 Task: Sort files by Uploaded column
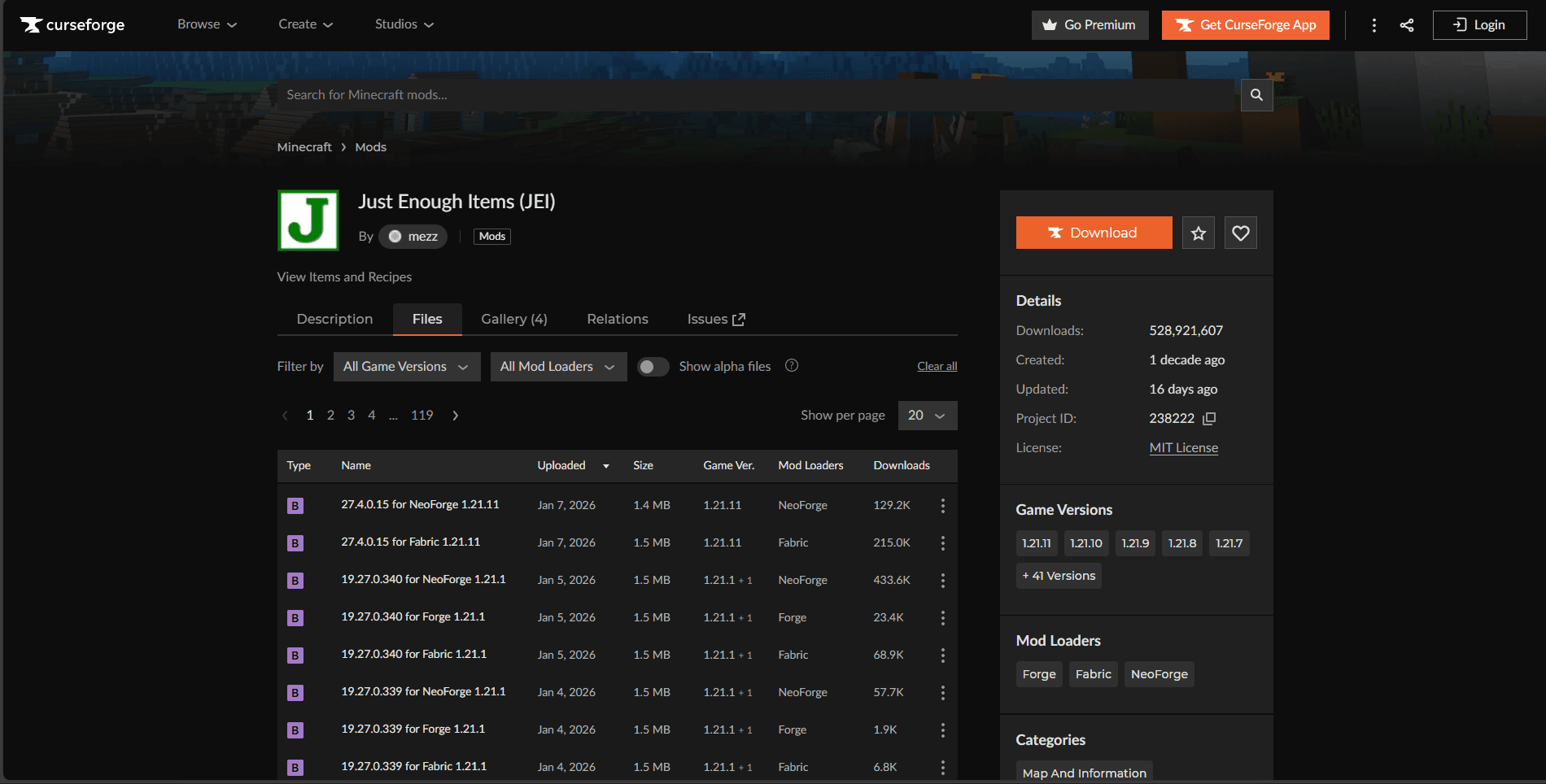tap(573, 466)
